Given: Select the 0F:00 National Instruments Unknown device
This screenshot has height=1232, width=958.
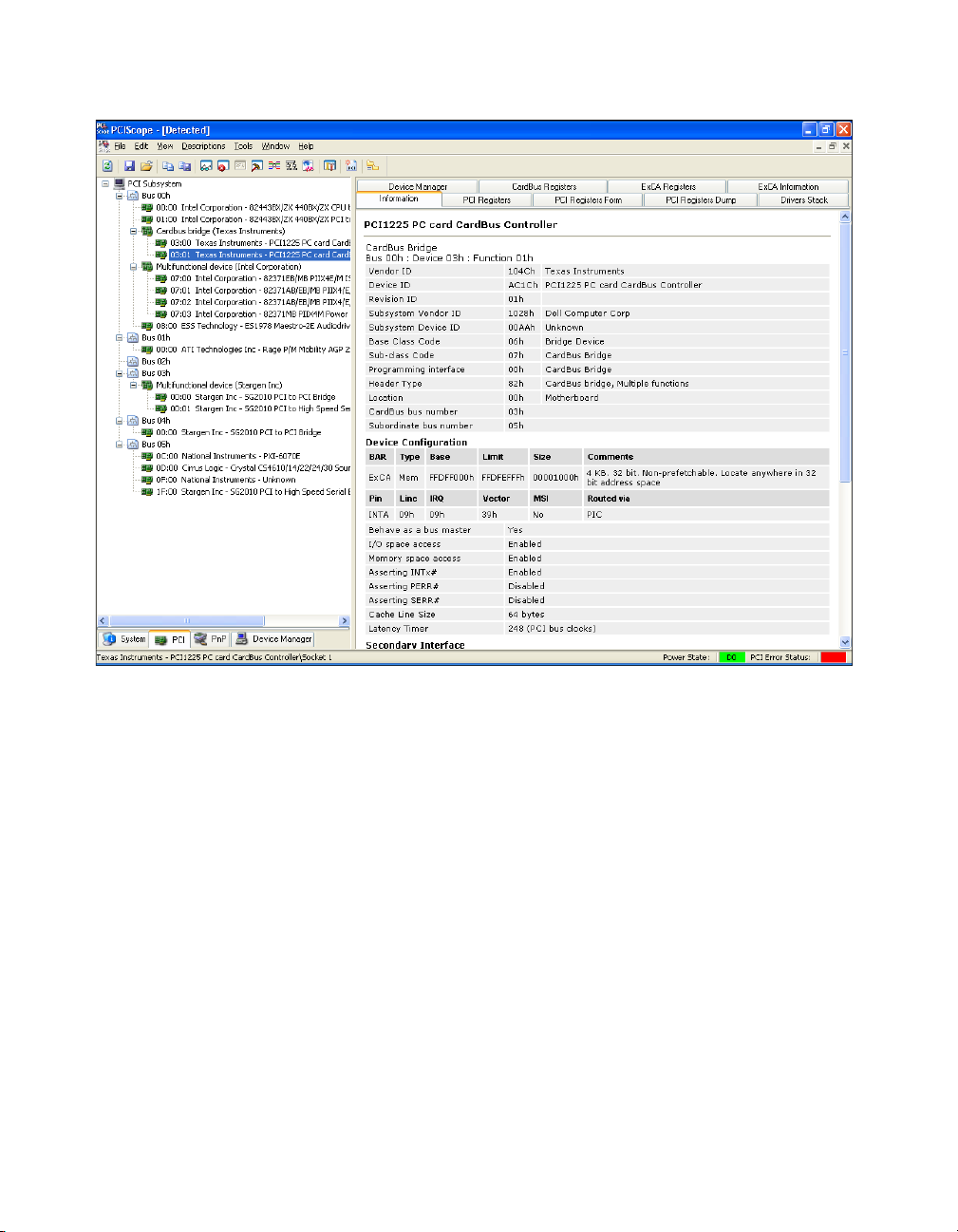Looking at the screenshot, I should (x=226, y=480).
